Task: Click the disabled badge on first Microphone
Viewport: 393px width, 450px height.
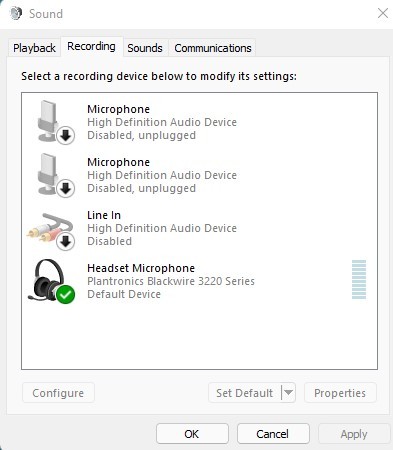Action: [x=66, y=135]
